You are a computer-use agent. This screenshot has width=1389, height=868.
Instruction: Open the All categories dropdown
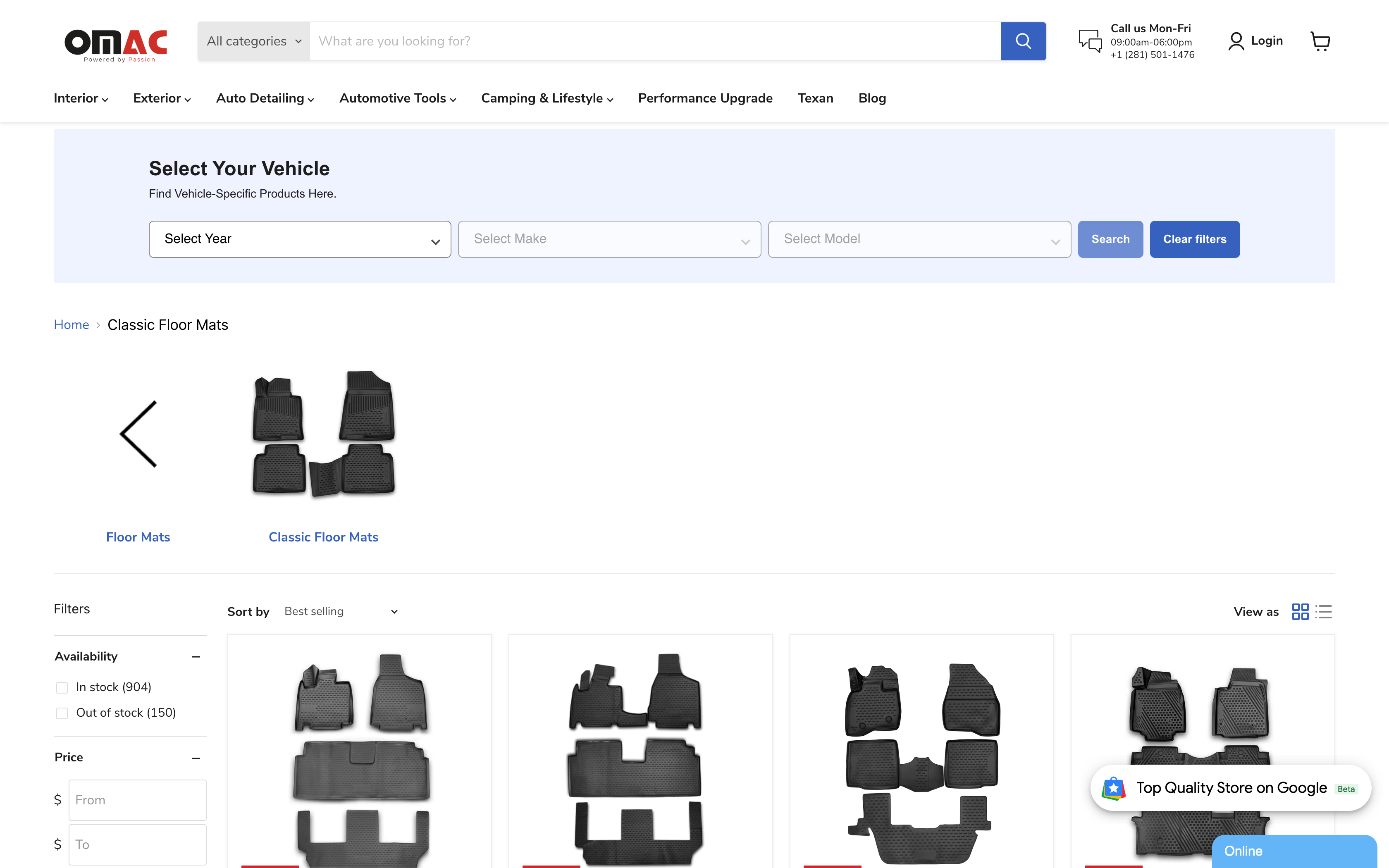tap(254, 41)
